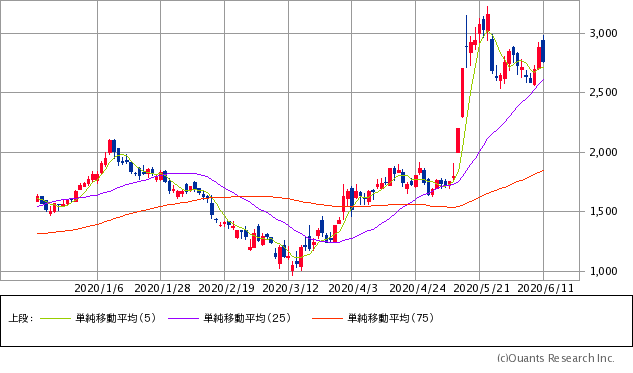Screen dimensions: 633x373
Task: Click the Quants Research Inc. copyright text
Action: [555, 358]
